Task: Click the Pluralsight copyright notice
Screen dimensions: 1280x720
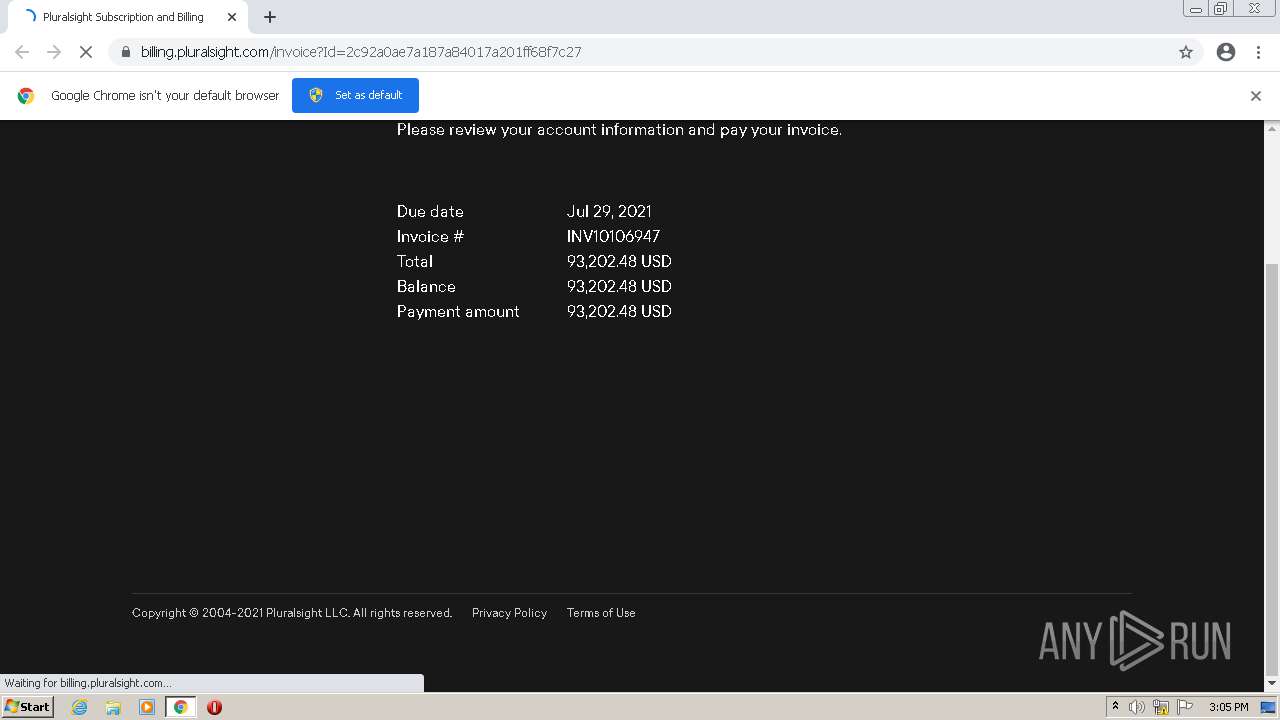Action: (x=292, y=613)
